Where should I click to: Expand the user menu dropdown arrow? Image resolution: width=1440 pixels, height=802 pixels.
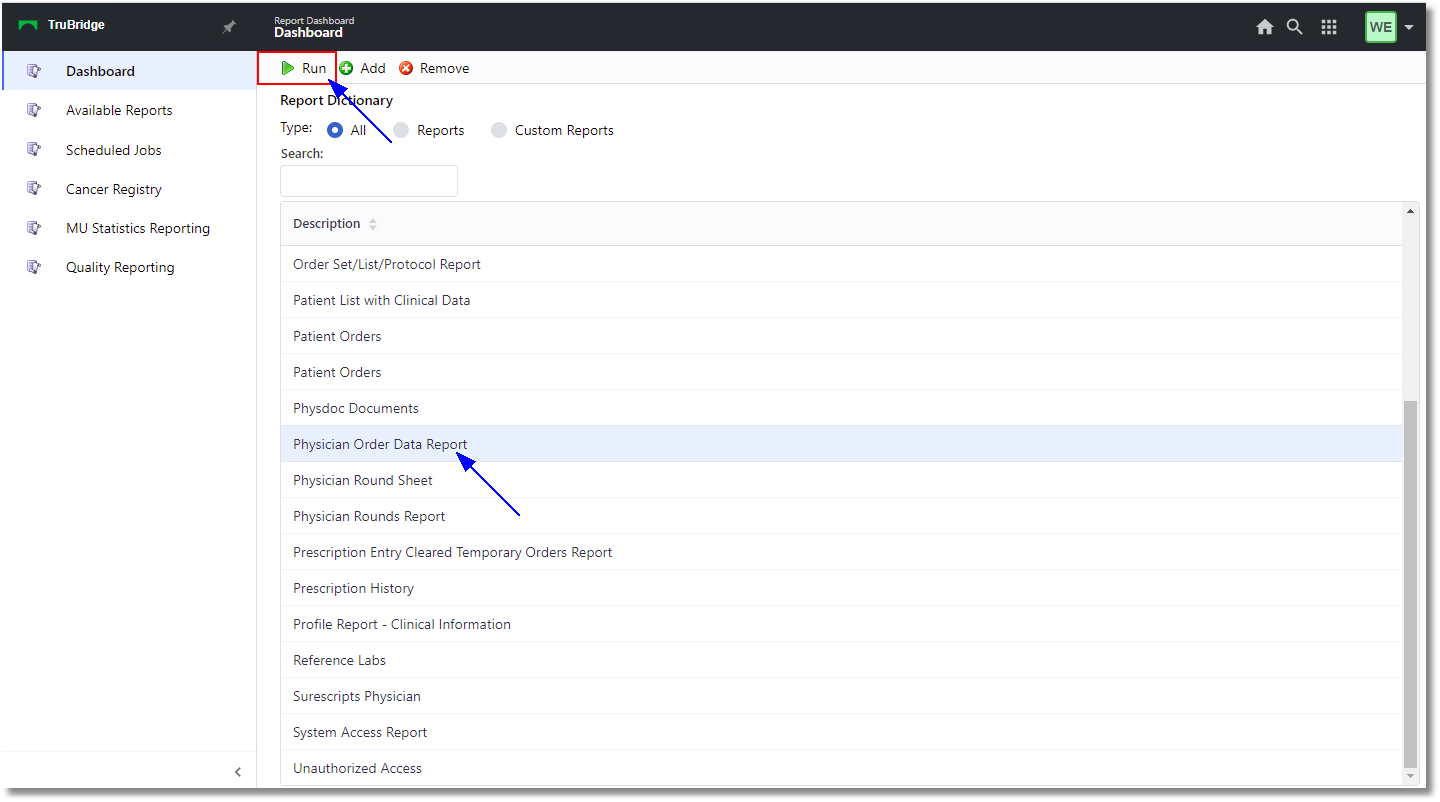click(x=1409, y=28)
